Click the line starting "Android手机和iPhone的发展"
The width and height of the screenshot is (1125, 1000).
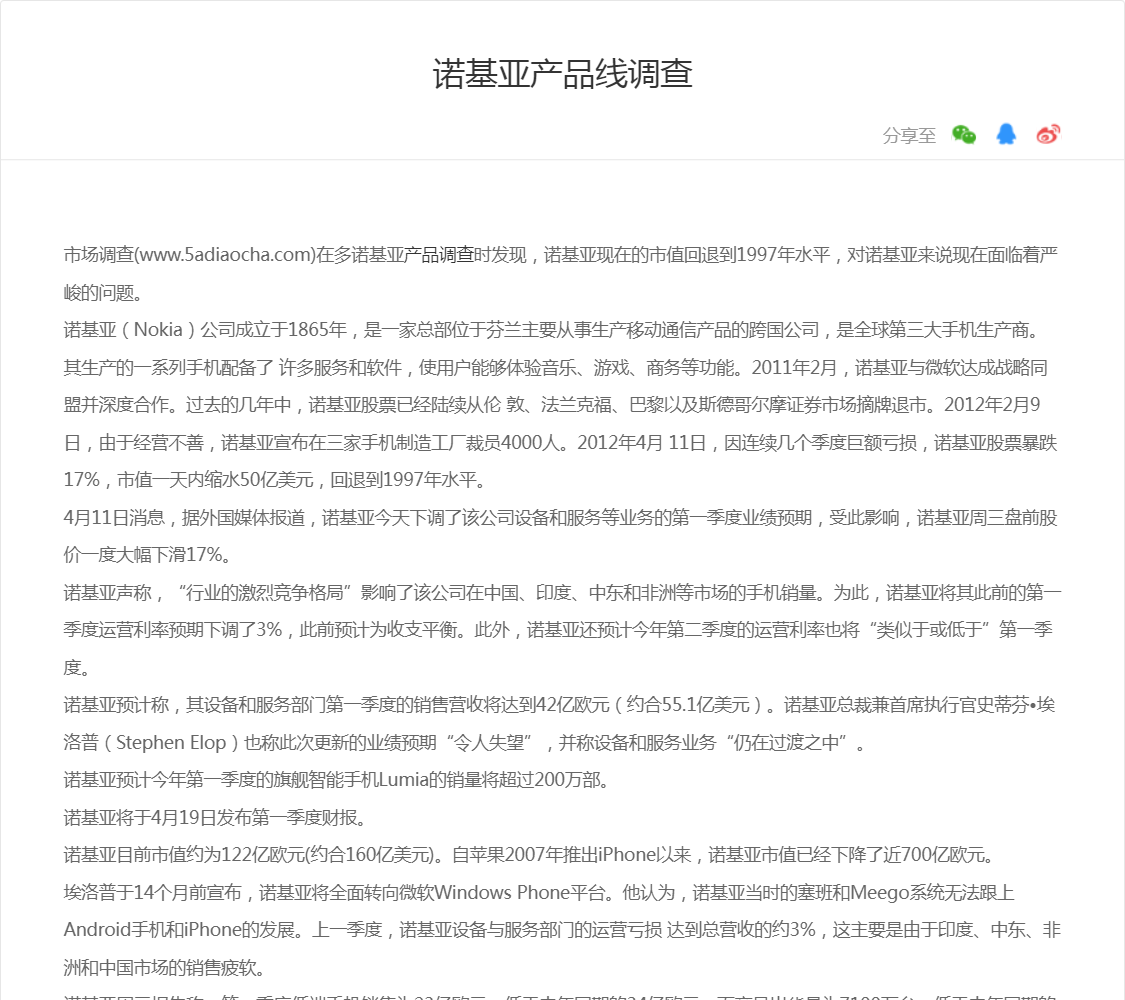point(562,930)
